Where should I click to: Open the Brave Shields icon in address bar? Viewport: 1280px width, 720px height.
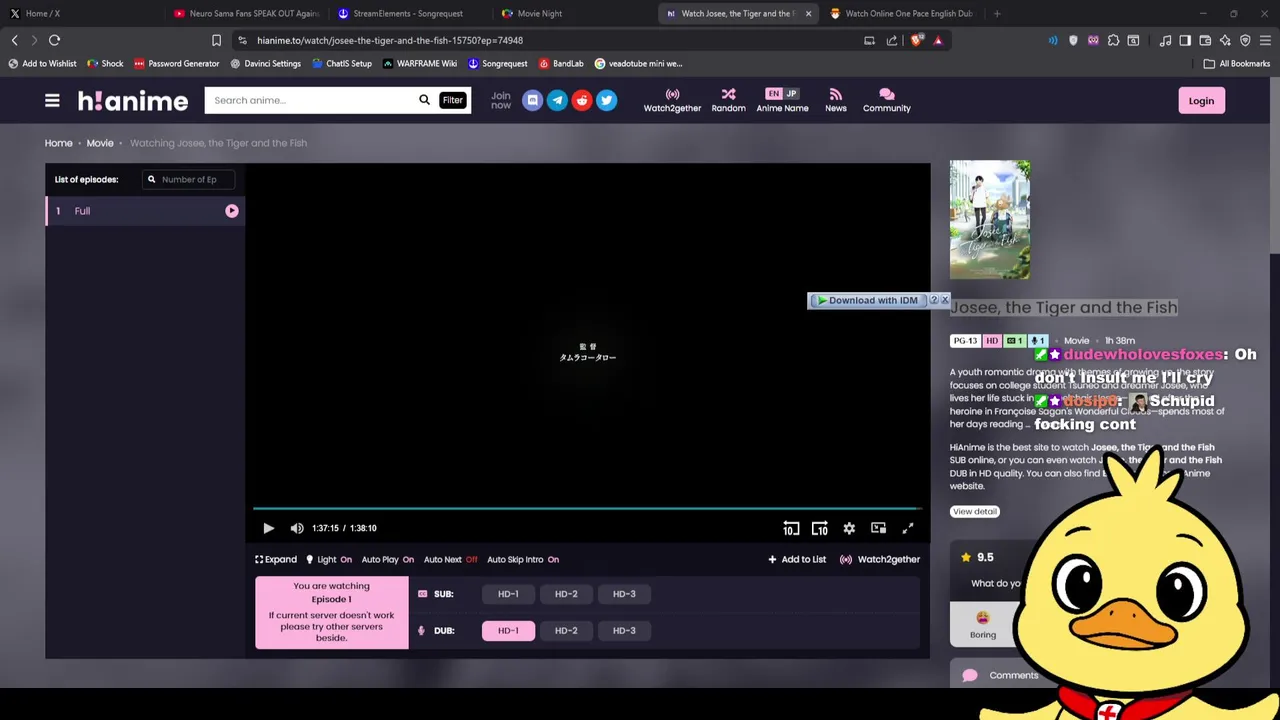pyautogui.click(x=917, y=40)
